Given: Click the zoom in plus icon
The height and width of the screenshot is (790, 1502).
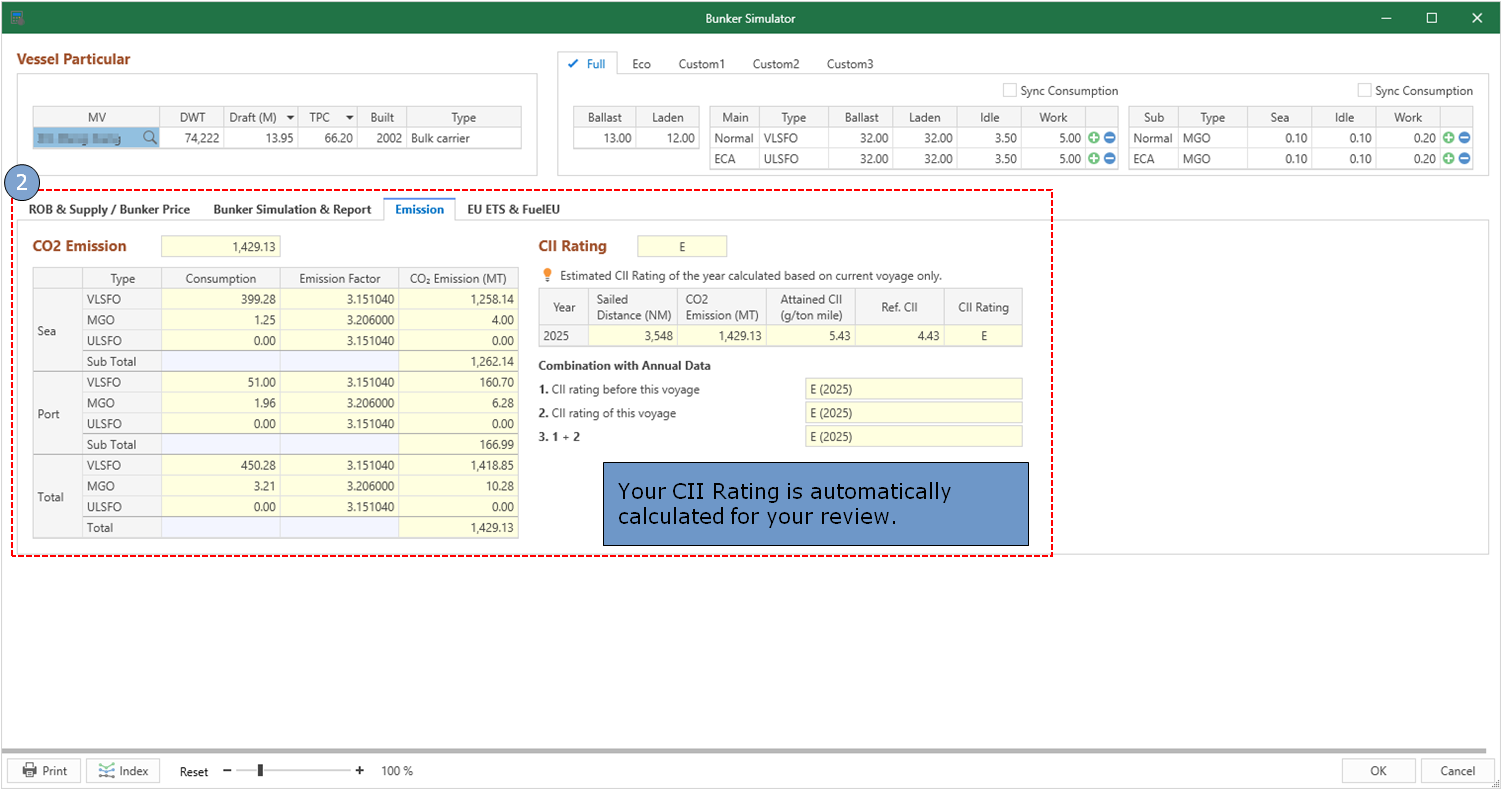Looking at the screenshot, I should [360, 771].
